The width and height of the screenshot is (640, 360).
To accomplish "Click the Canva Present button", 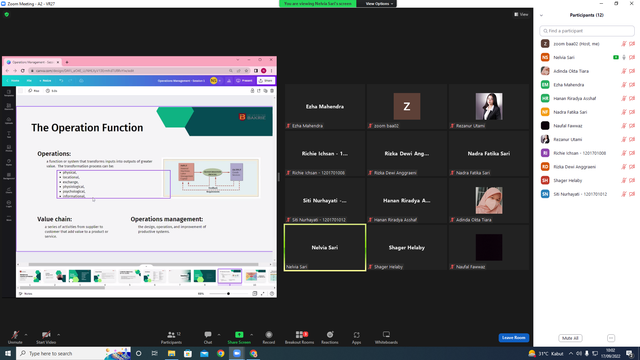I will click(x=244, y=81).
